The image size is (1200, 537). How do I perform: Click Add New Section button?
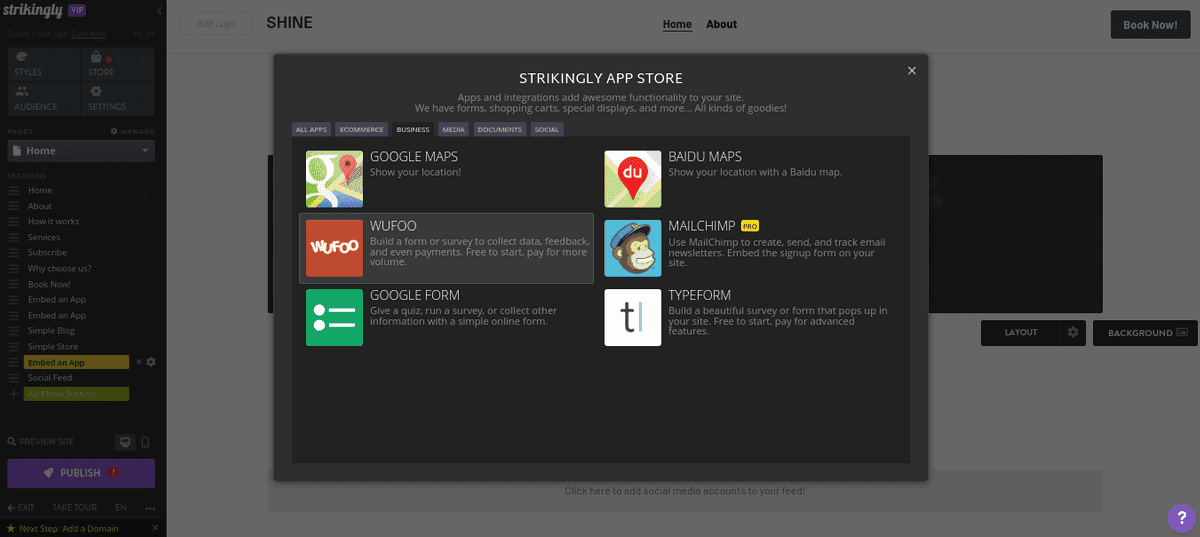[76, 394]
